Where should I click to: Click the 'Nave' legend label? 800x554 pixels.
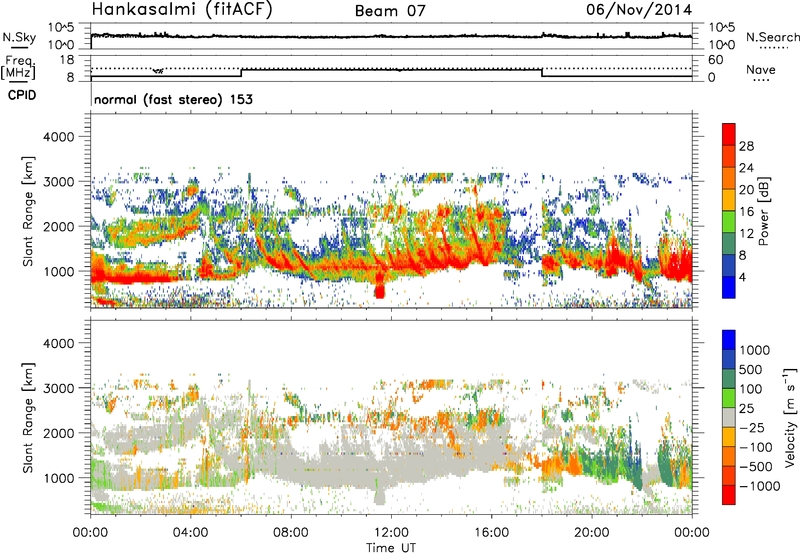(760, 69)
